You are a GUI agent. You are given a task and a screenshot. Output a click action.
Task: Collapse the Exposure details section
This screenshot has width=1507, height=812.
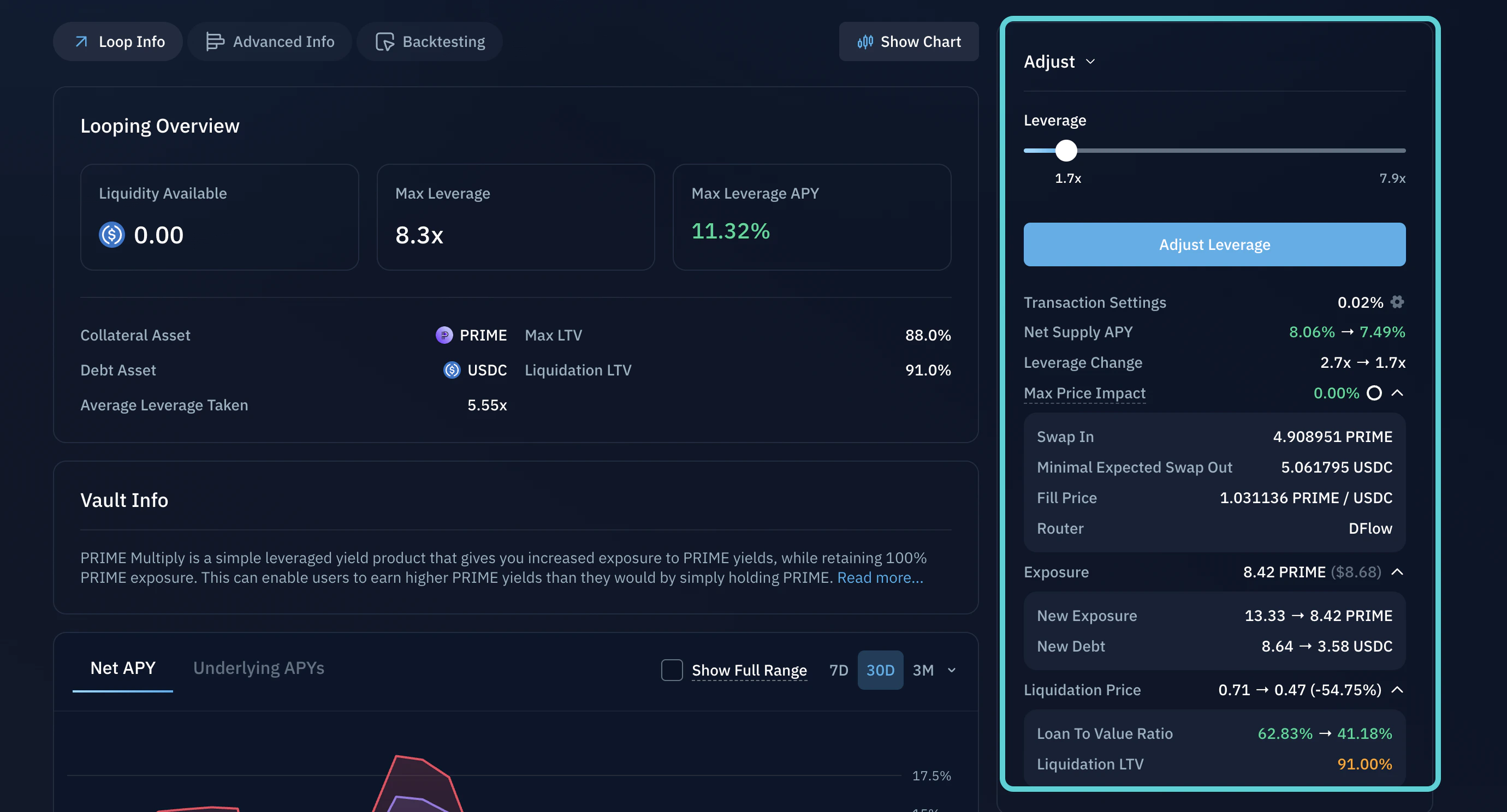tap(1397, 572)
